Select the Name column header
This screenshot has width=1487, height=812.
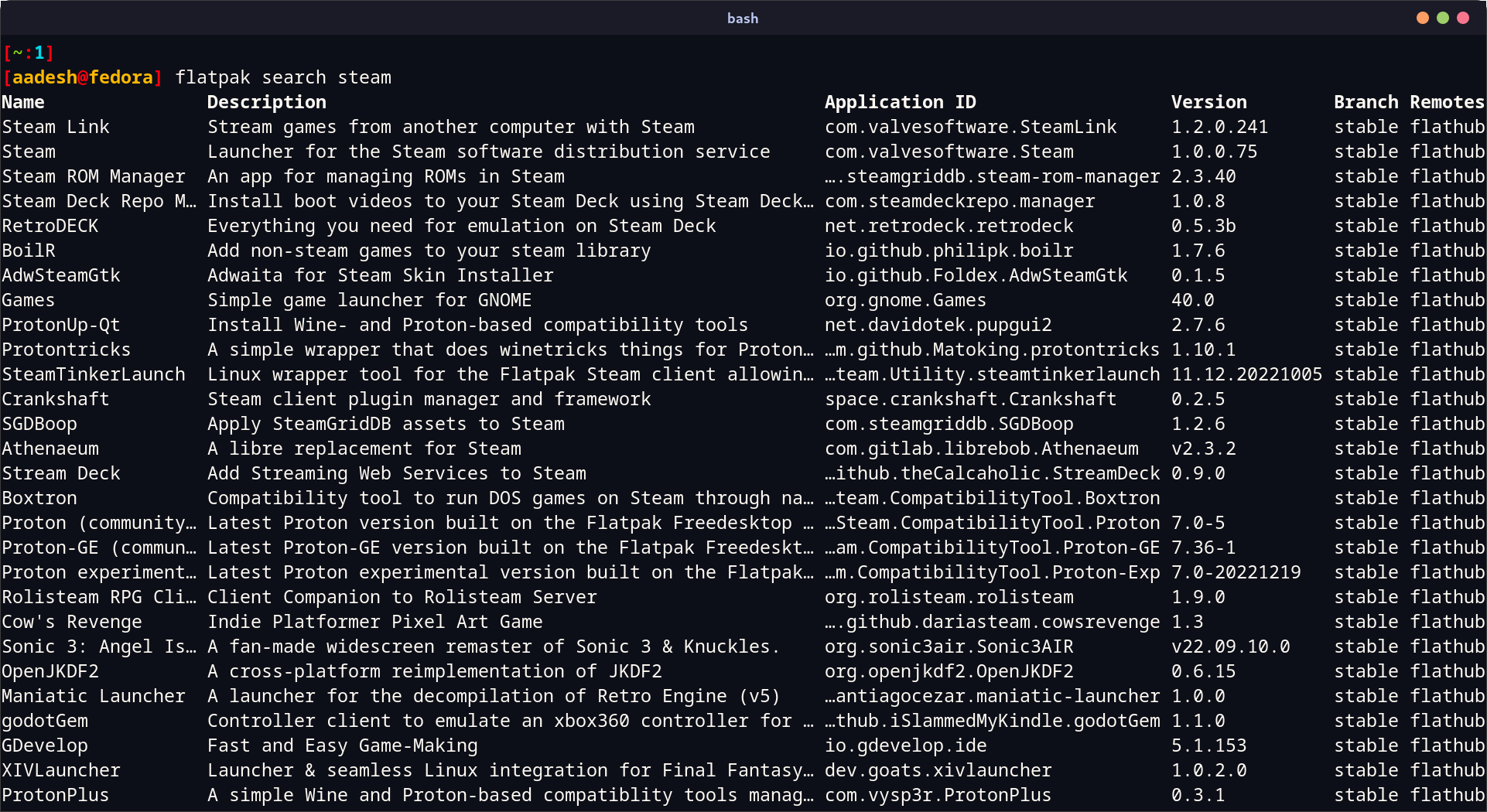[22, 101]
